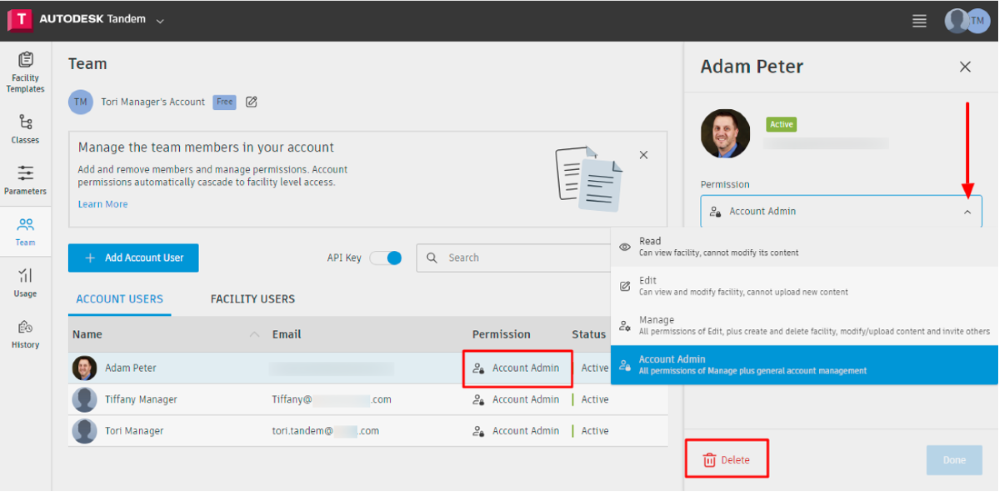Click the tori.tandem email address cell
Screen dimensions: 1000x492
coord(325,431)
